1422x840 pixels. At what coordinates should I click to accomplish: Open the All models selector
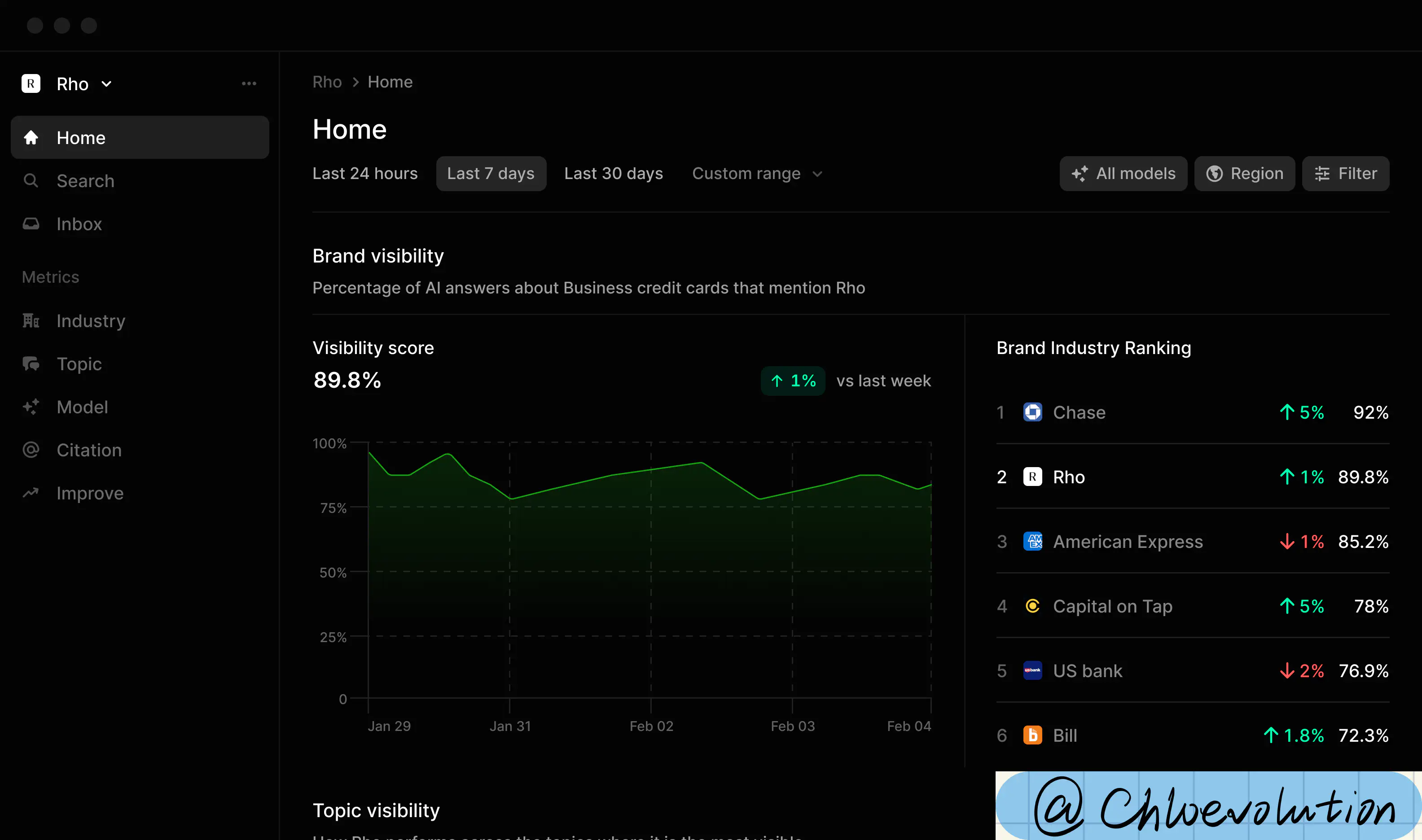(1123, 173)
